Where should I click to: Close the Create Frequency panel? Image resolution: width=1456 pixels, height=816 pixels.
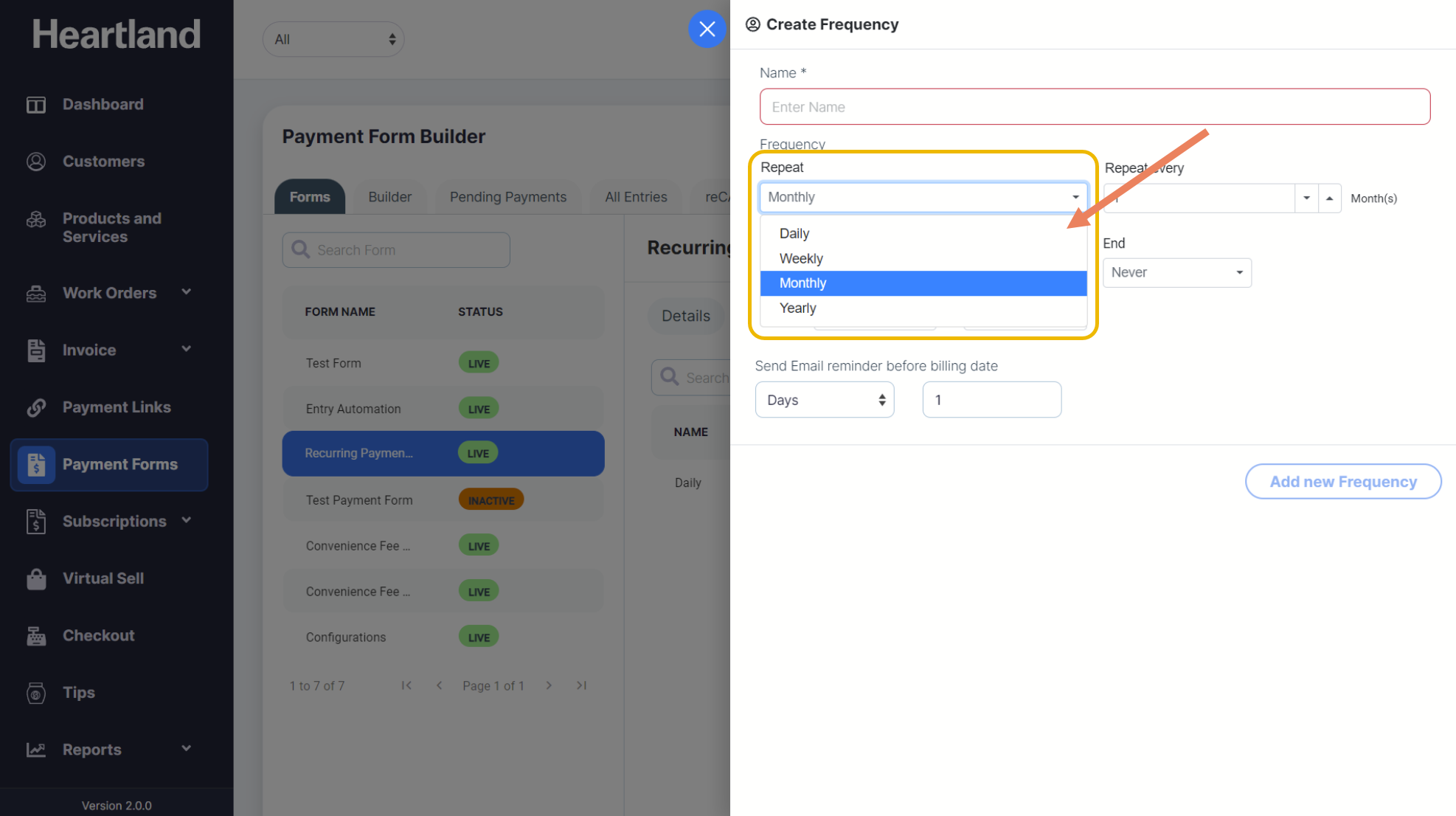[x=707, y=29]
